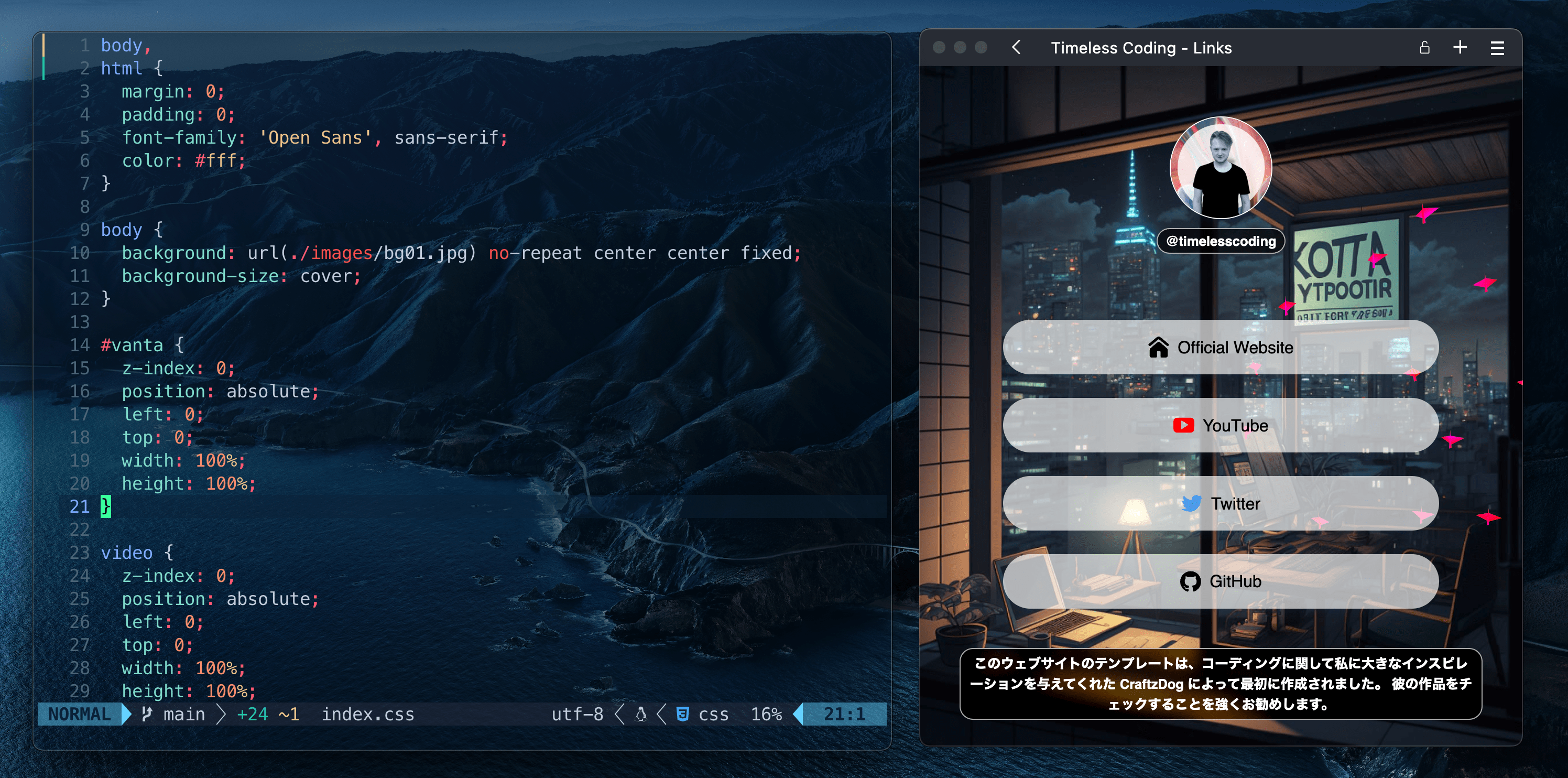Click the Timeless Coding - Links page title
This screenshot has height=778, width=1568.
[x=1141, y=48]
